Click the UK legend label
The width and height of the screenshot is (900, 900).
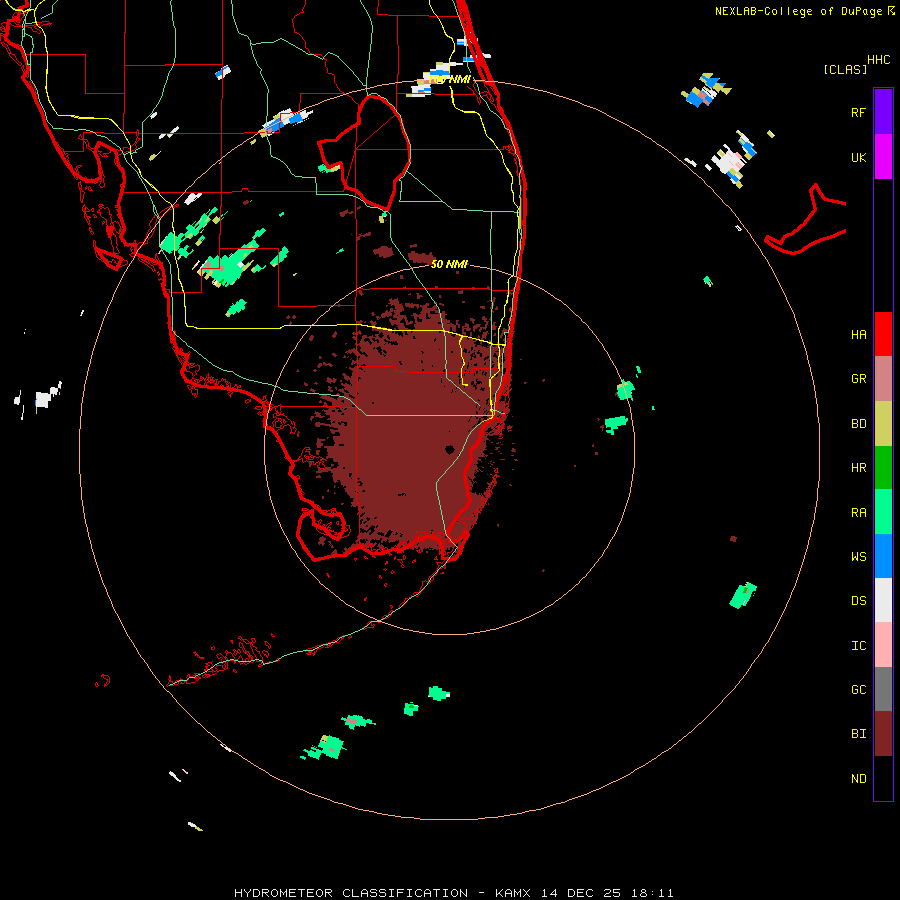[858, 157]
